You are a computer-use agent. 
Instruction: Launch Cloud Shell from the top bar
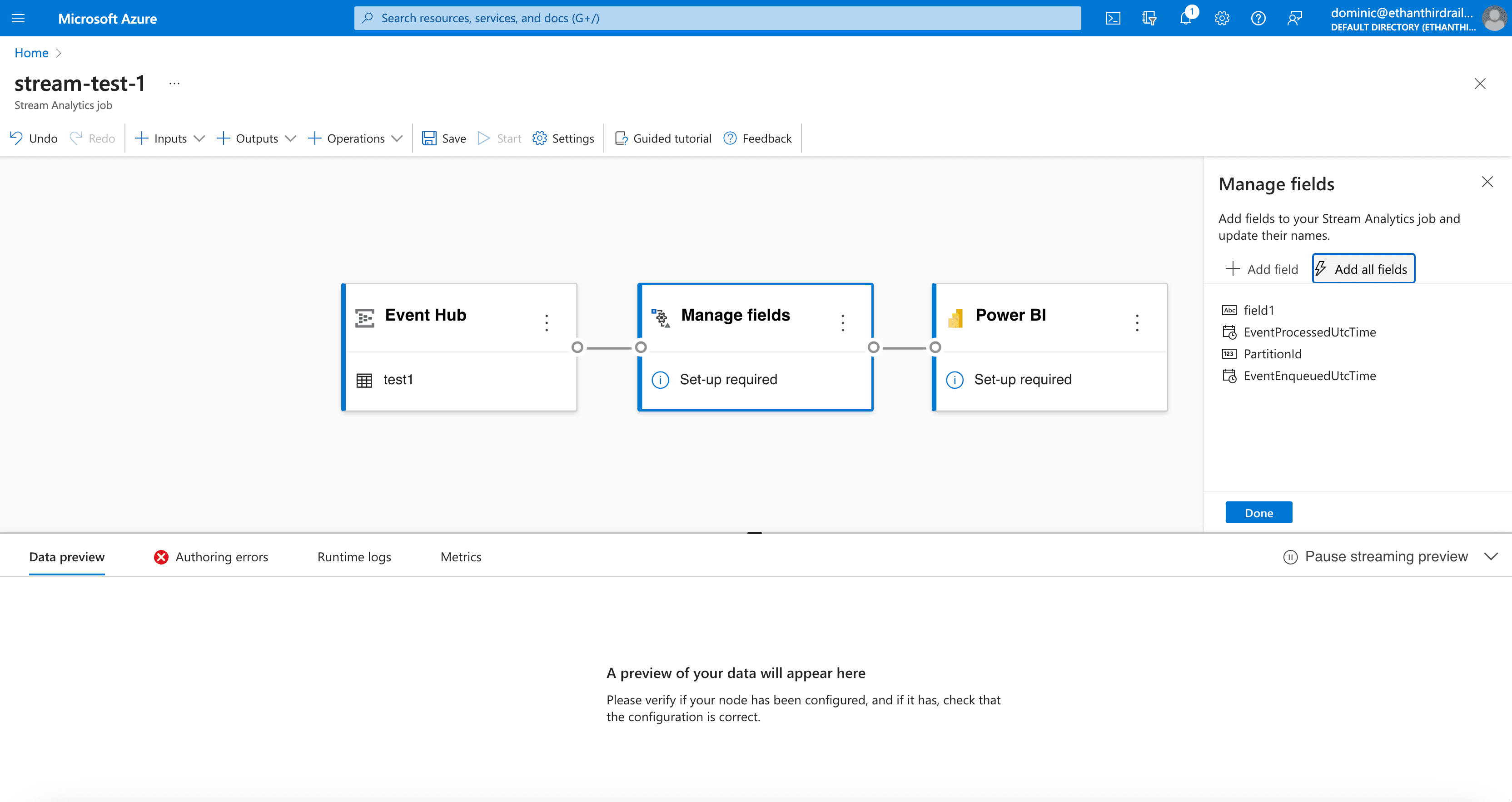pos(1113,18)
